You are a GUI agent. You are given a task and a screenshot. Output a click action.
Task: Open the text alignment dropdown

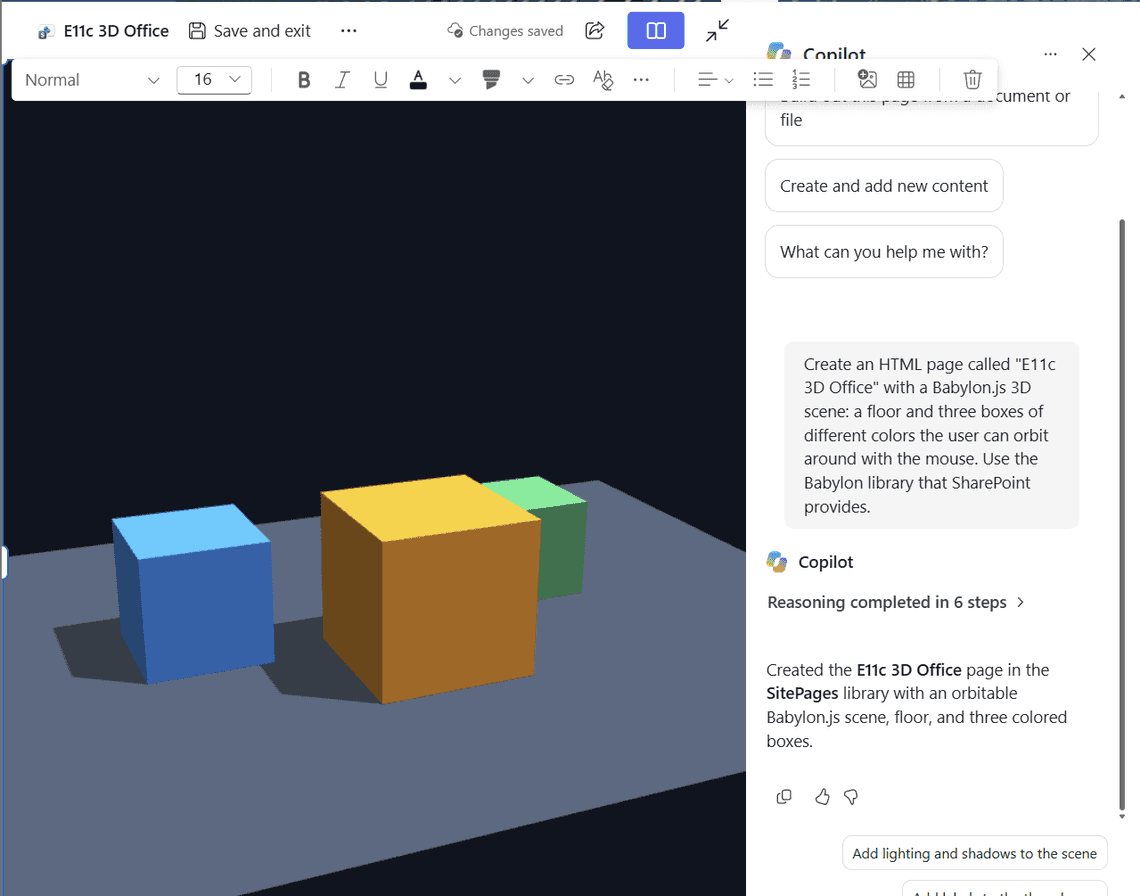pos(715,80)
